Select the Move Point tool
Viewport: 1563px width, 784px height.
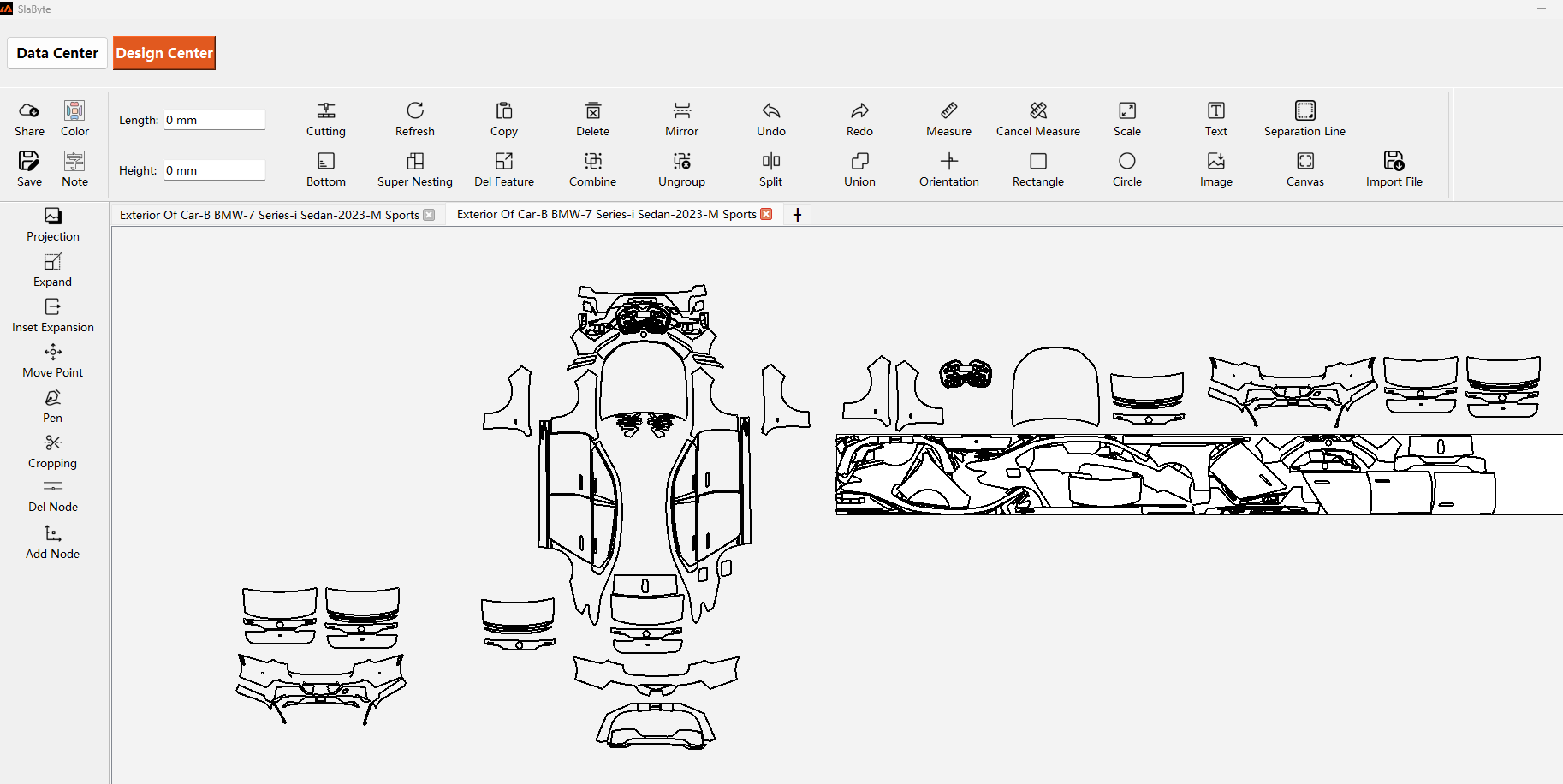[53, 360]
